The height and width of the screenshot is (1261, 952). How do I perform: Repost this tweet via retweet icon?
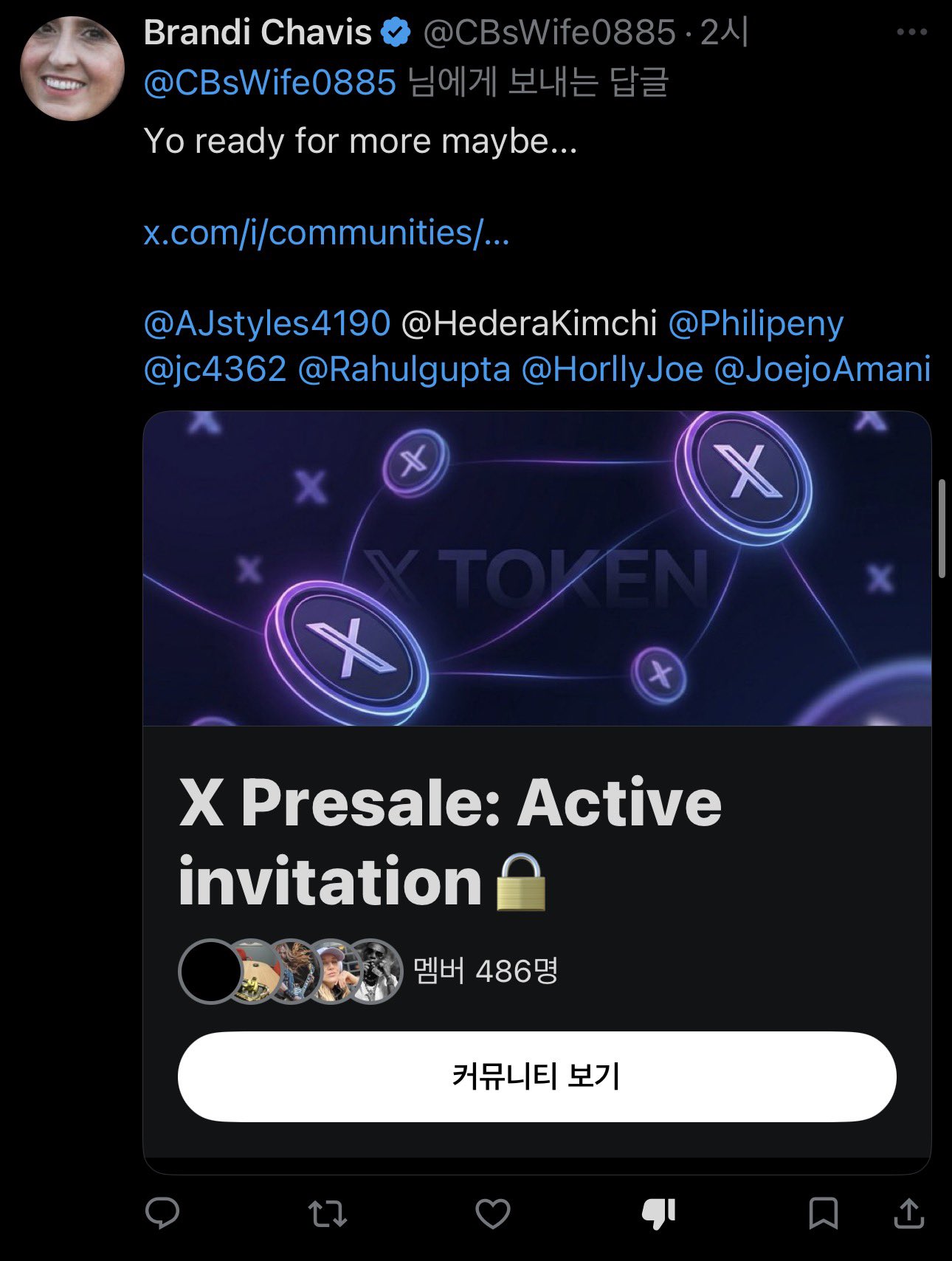[x=328, y=1214]
